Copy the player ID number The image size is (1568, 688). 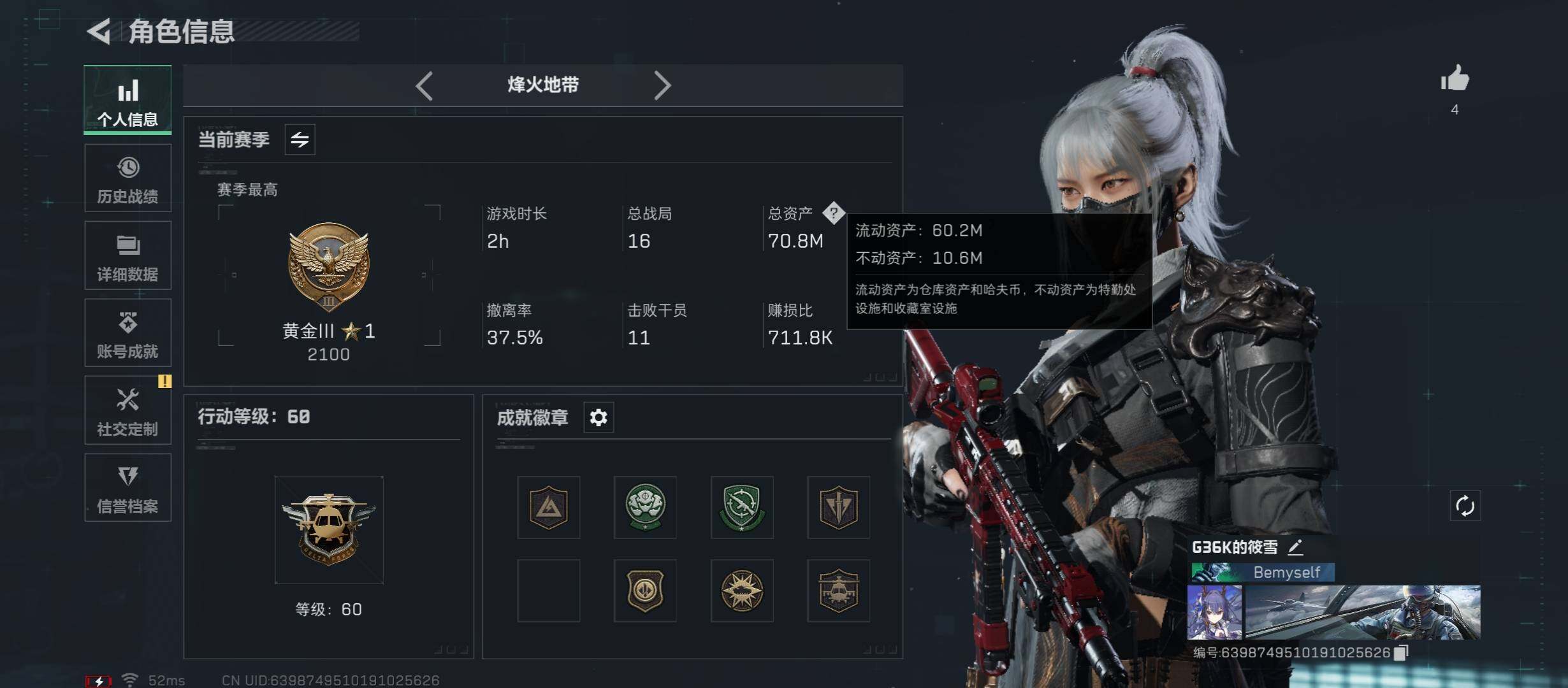(x=1401, y=652)
